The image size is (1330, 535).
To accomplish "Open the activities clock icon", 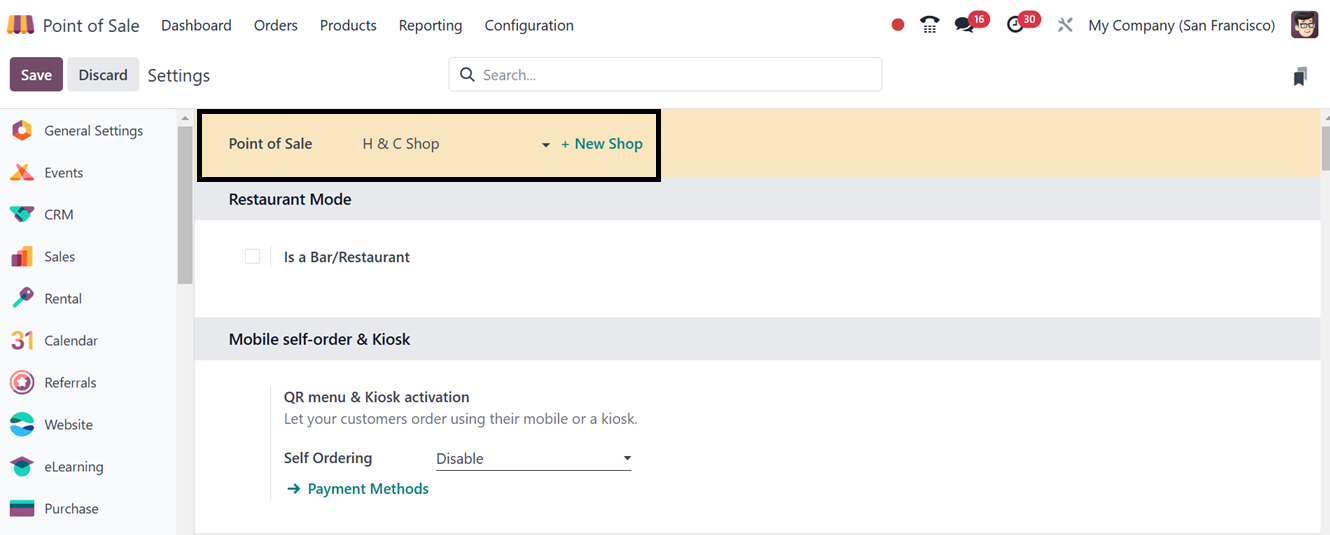I will pyautogui.click(x=1016, y=25).
